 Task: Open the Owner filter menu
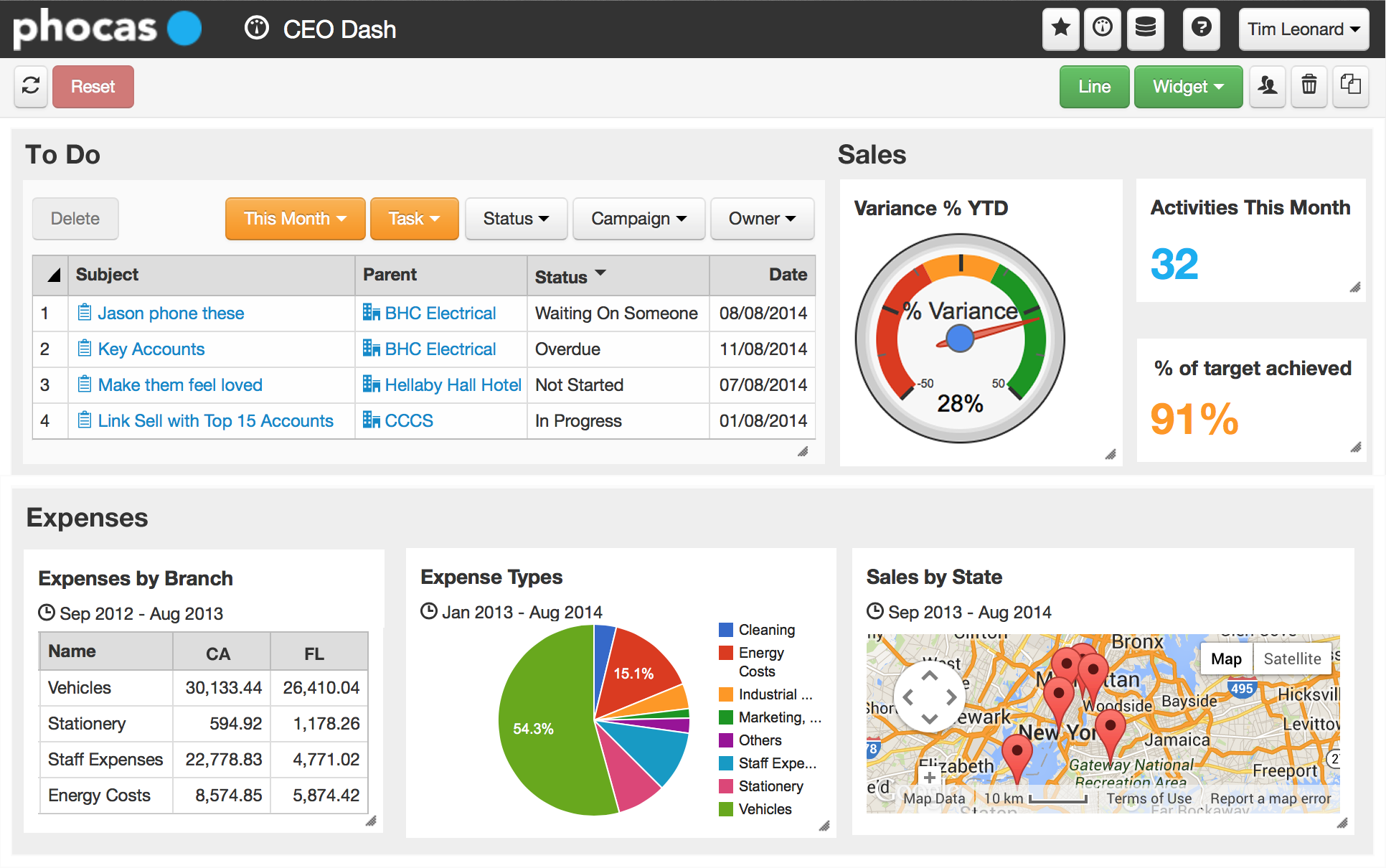[762, 219]
